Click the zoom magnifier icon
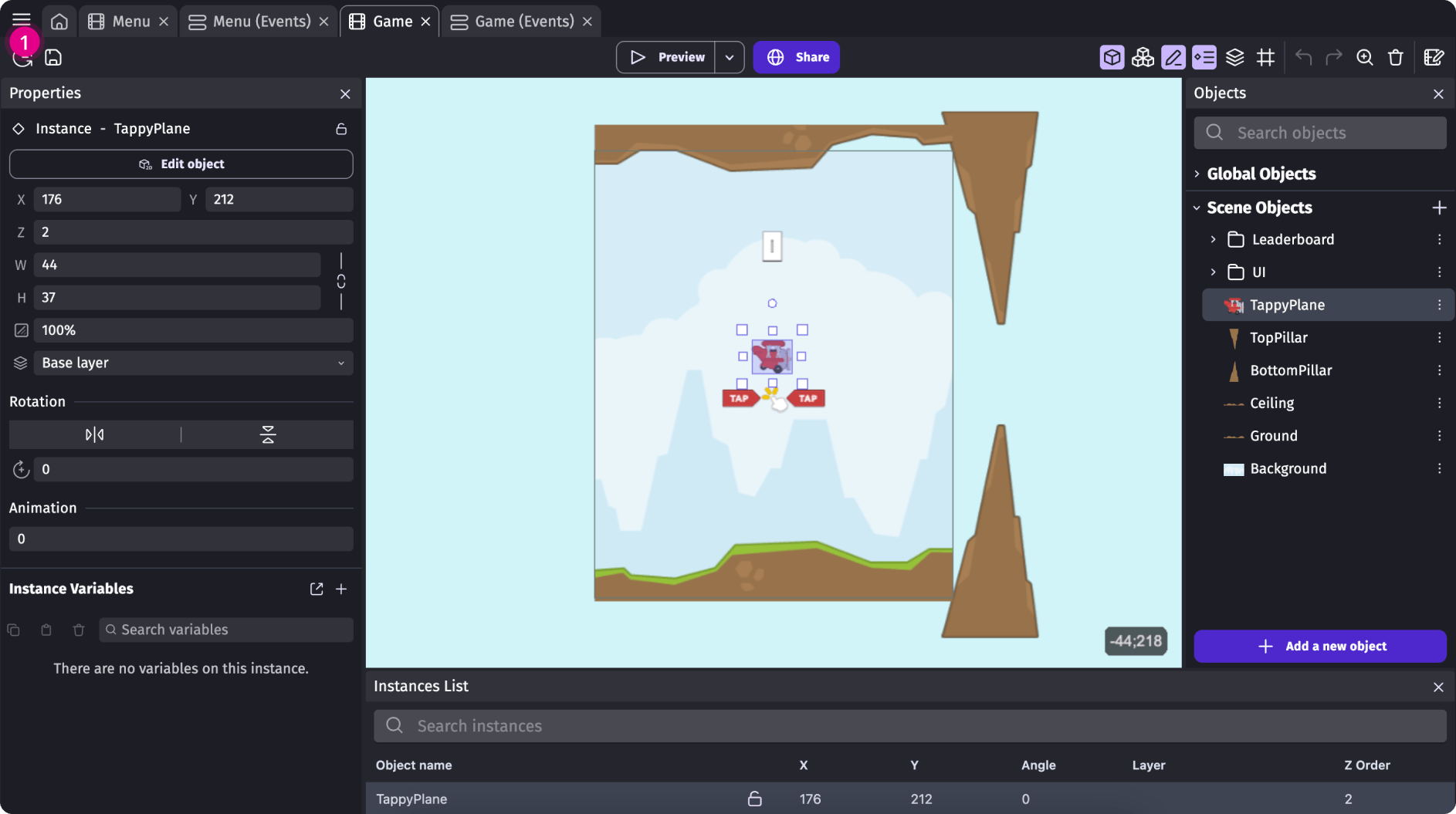The image size is (1456, 814). [x=1364, y=57]
